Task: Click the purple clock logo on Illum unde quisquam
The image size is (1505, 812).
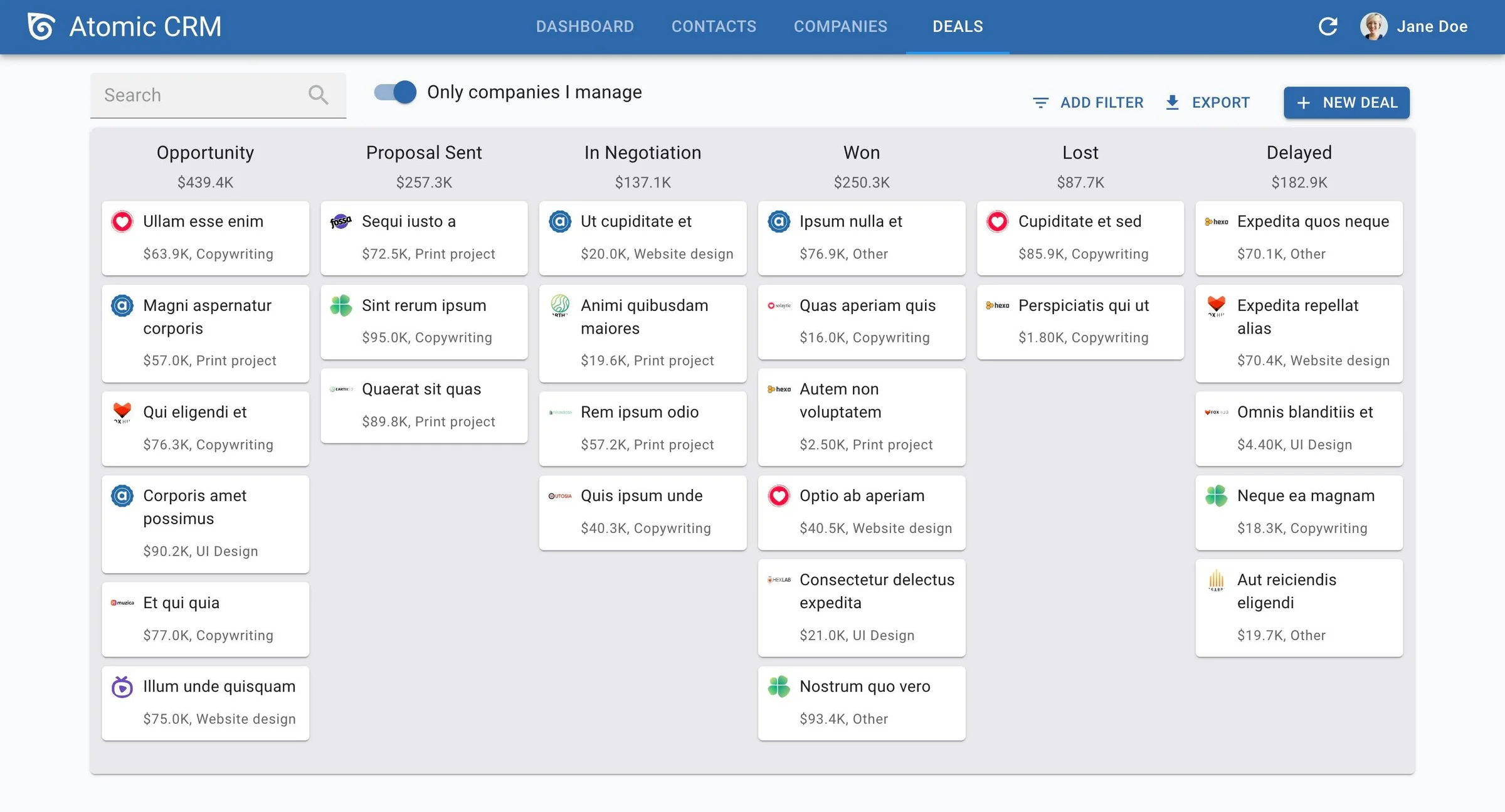Action: coord(122,687)
